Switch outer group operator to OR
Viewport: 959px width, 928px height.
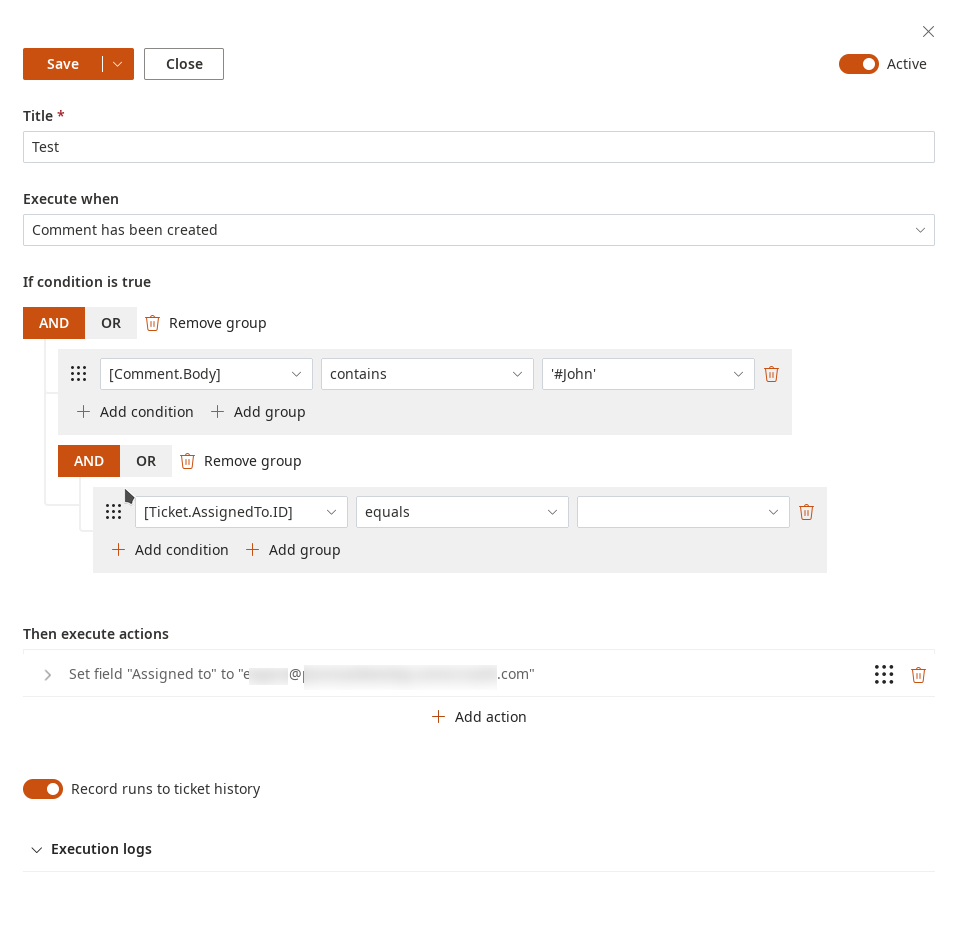pyautogui.click(x=111, y=323)
